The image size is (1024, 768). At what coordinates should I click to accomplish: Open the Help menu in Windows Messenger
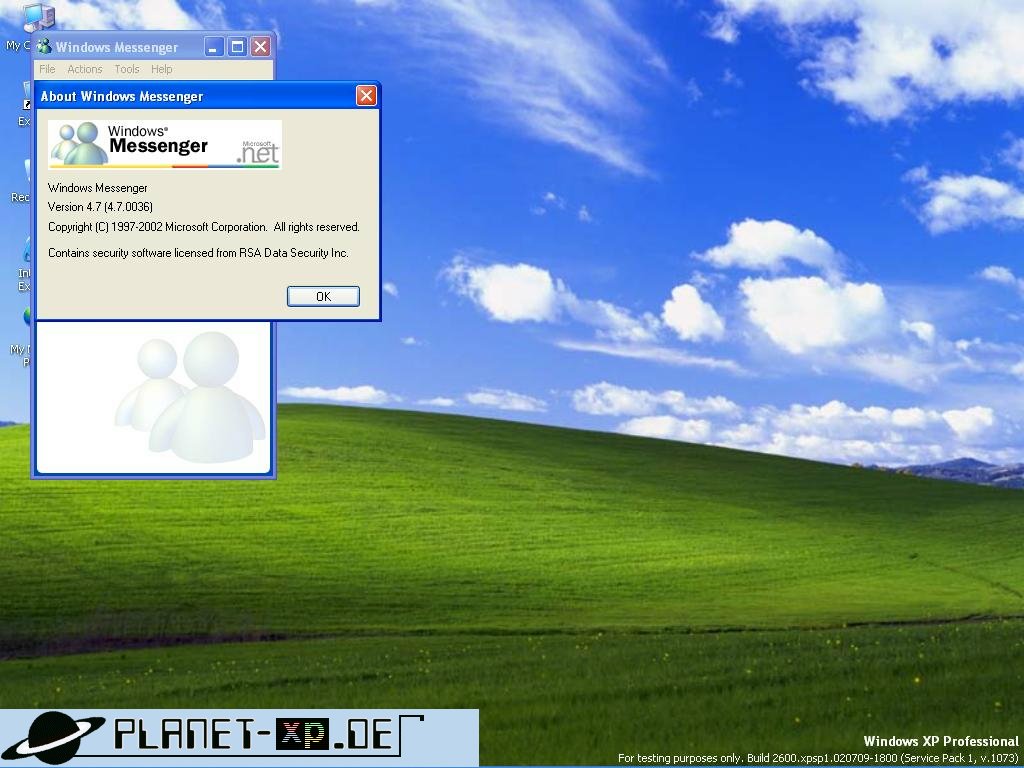pyautogui.click(x=161, y=69)
